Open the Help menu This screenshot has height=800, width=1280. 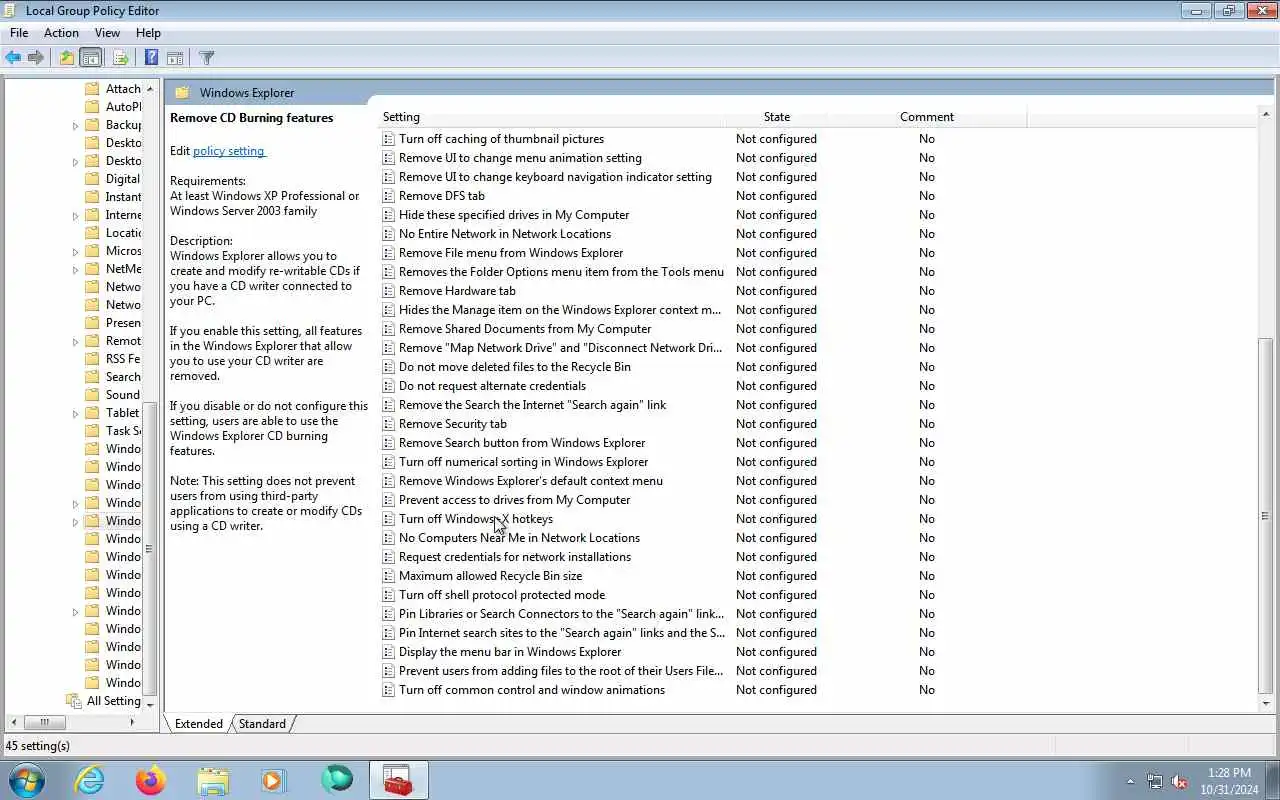[x=148, y=33]
